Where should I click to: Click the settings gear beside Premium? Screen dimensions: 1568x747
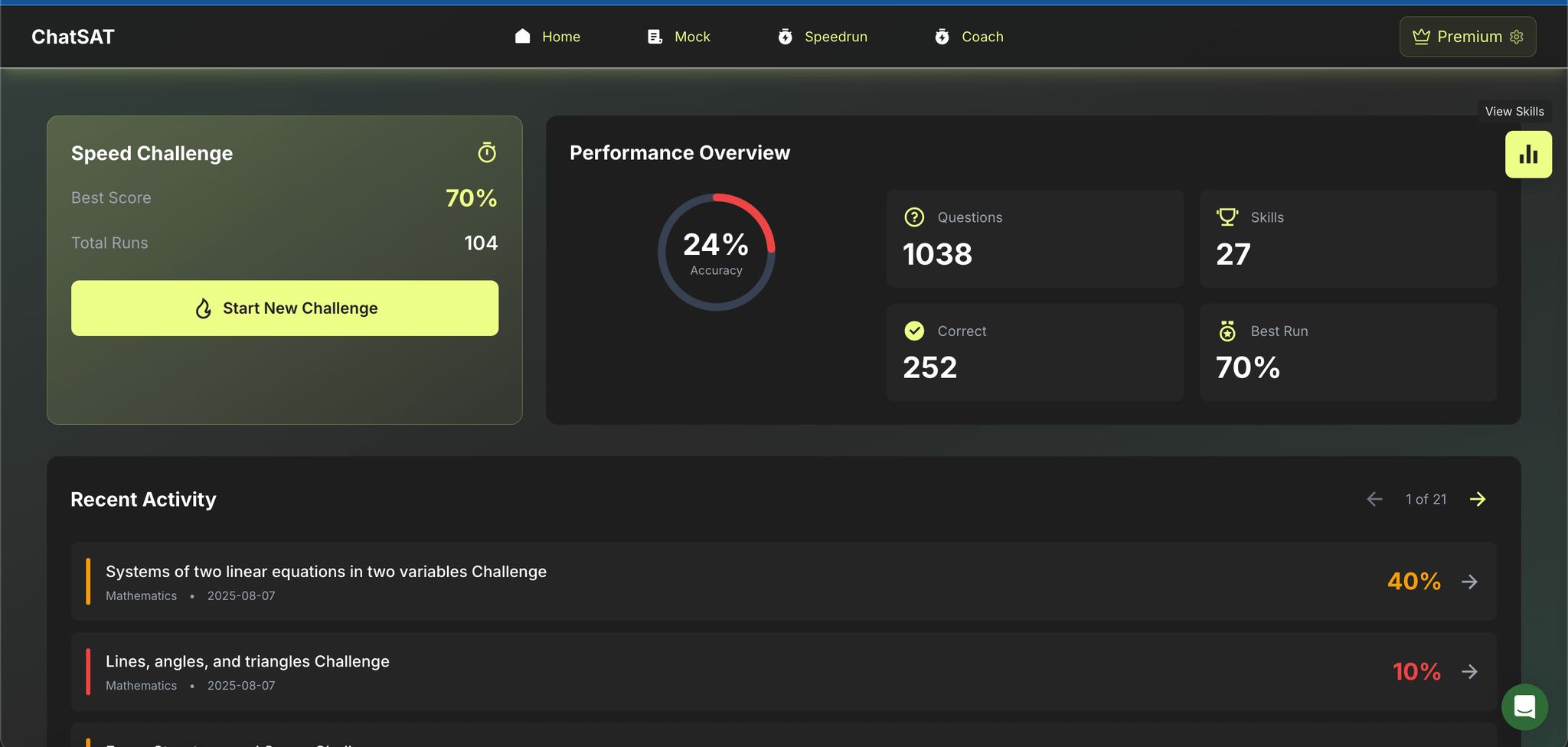point(1517,37)
